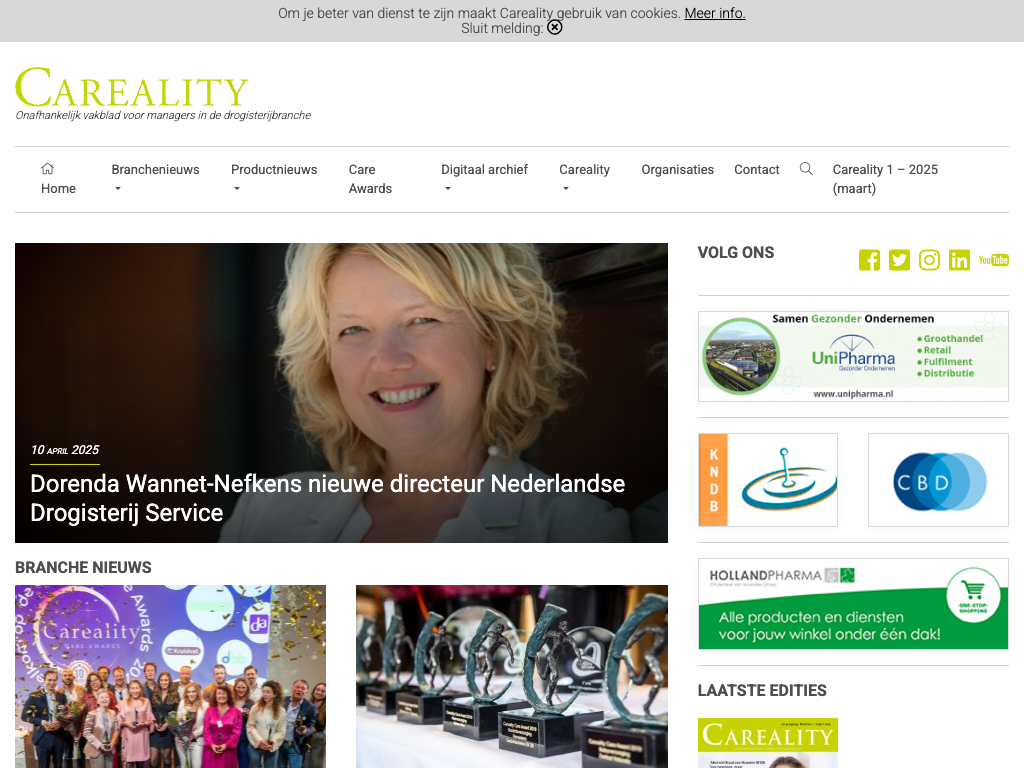The width and height of the screenshot is (1024, 768).
Task: Open the Twitter social icon
Action: tap(899, 260)
